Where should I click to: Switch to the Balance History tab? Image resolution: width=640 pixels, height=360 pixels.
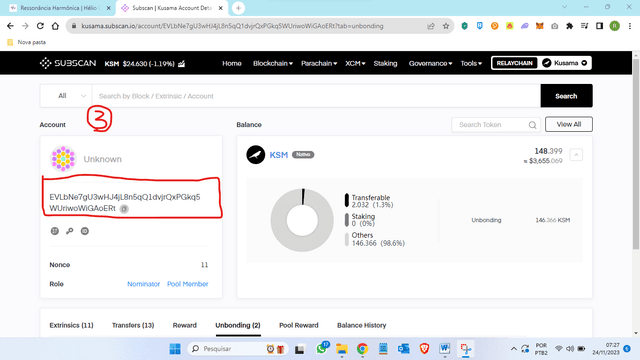click(362, 325)
